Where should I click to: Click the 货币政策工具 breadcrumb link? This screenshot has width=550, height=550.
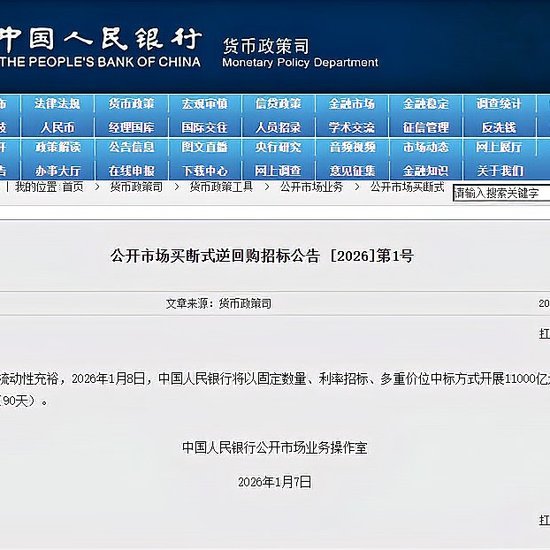[x=221, y=187]
